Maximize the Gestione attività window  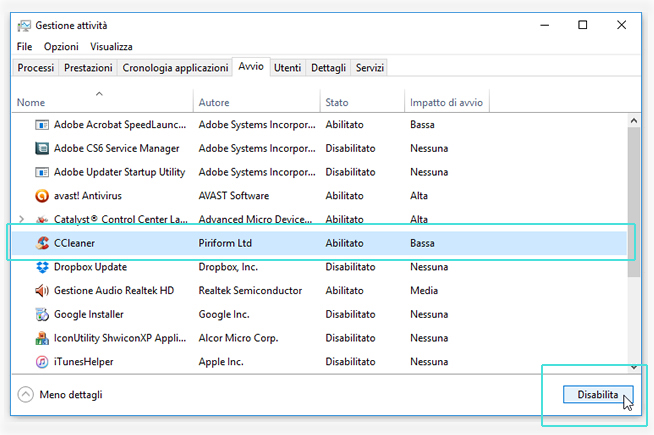tap(583, 25)
